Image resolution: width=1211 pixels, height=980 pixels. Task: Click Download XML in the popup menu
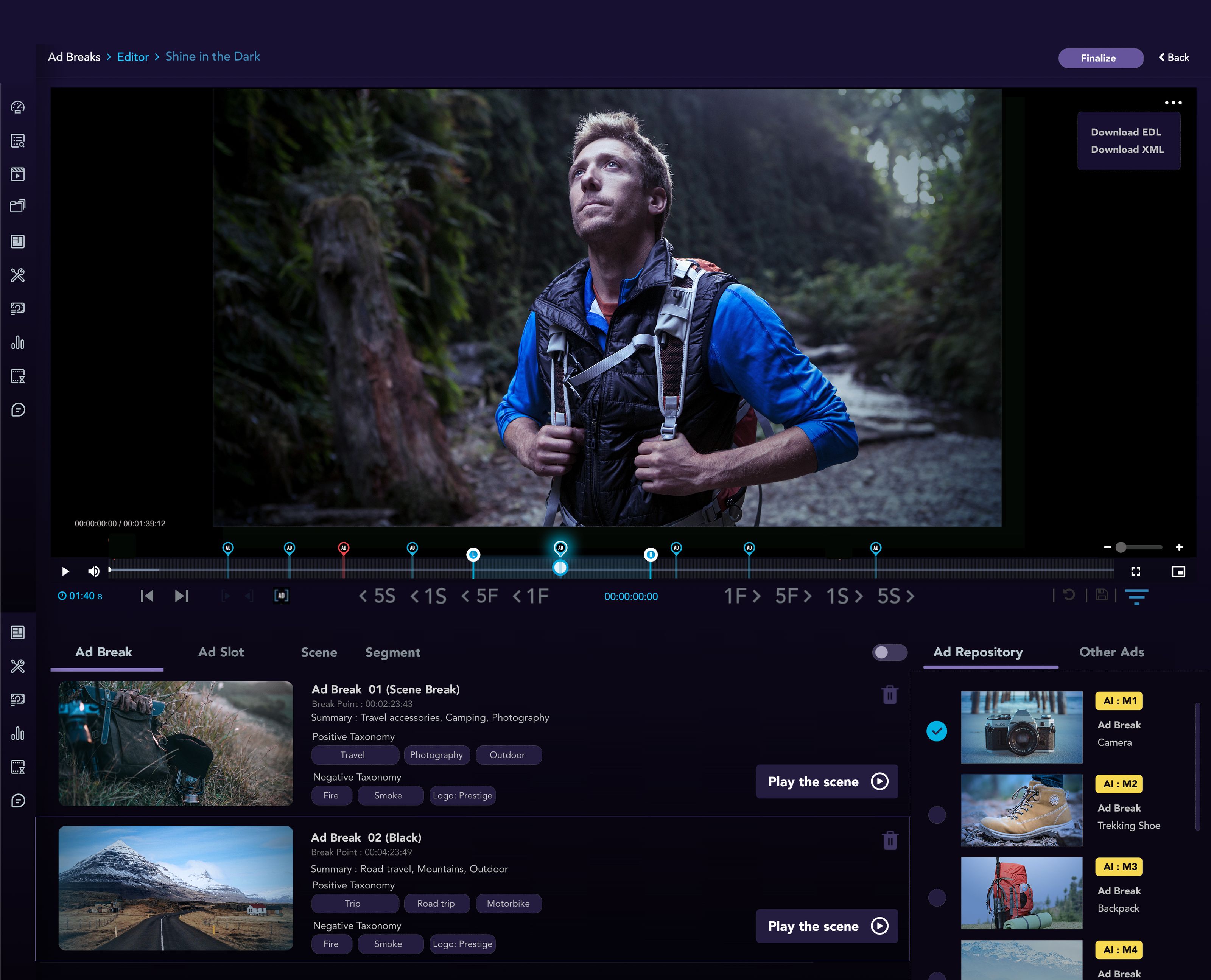coord(1127,149)
